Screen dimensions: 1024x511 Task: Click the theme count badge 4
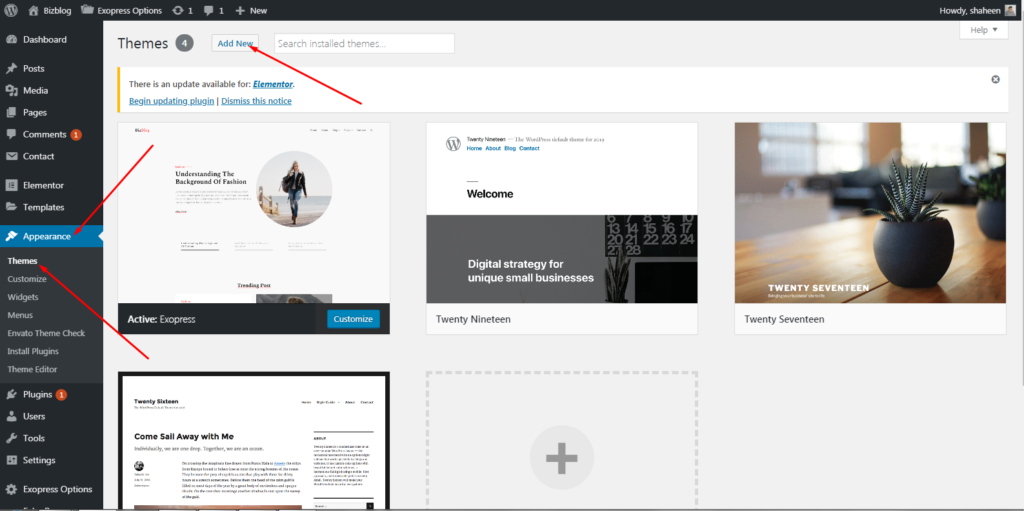click(184, 44)
